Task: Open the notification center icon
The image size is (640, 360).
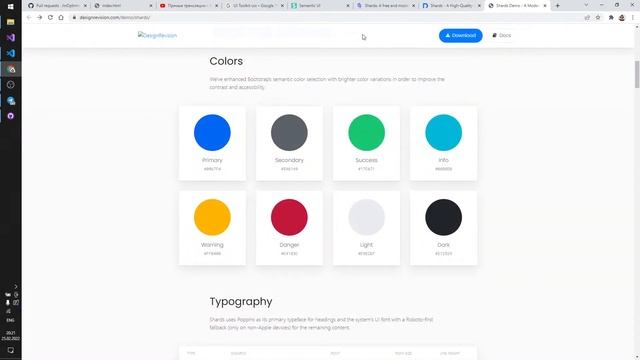Action: (11, 350)
